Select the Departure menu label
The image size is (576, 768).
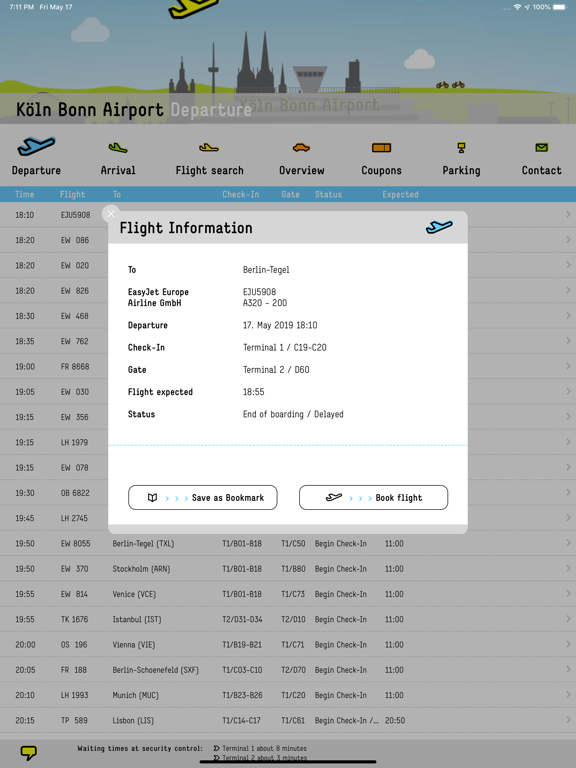click(36, 170)
